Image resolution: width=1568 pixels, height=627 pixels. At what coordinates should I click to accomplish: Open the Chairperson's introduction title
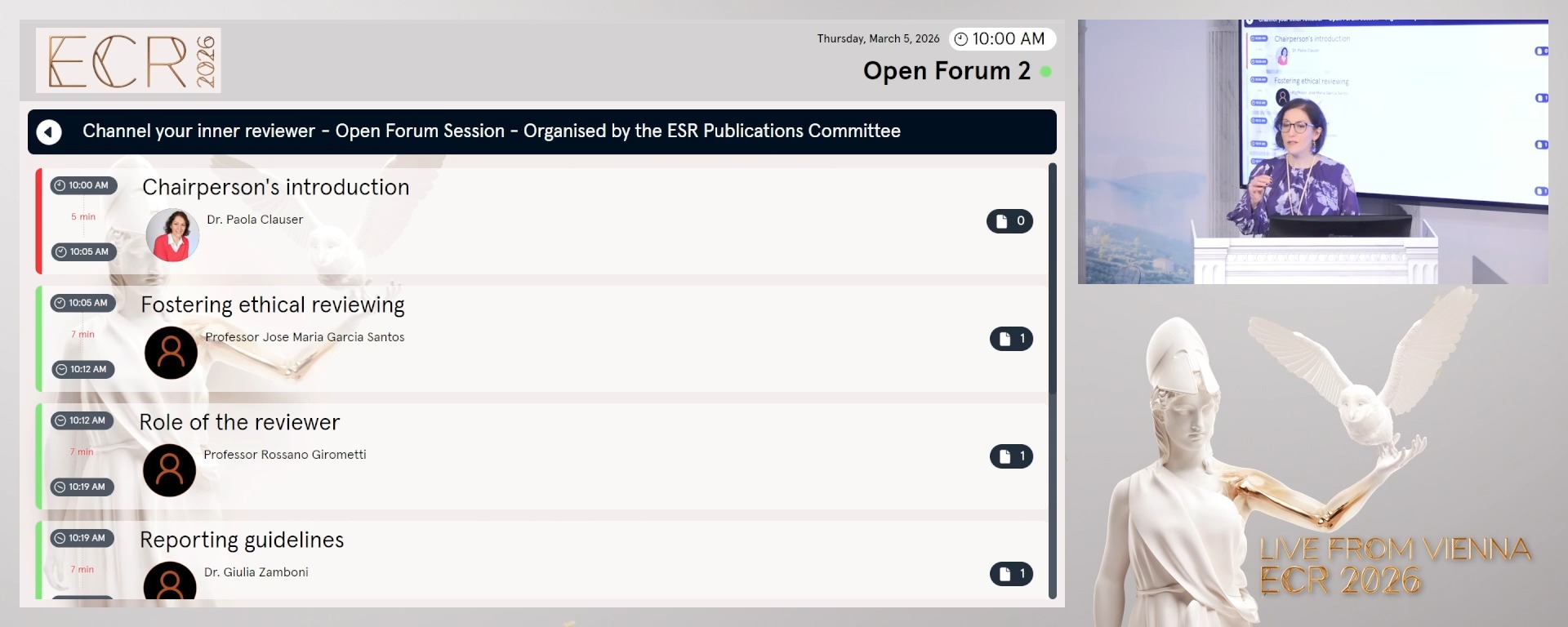pyautogui.click(x=275, y=187)
